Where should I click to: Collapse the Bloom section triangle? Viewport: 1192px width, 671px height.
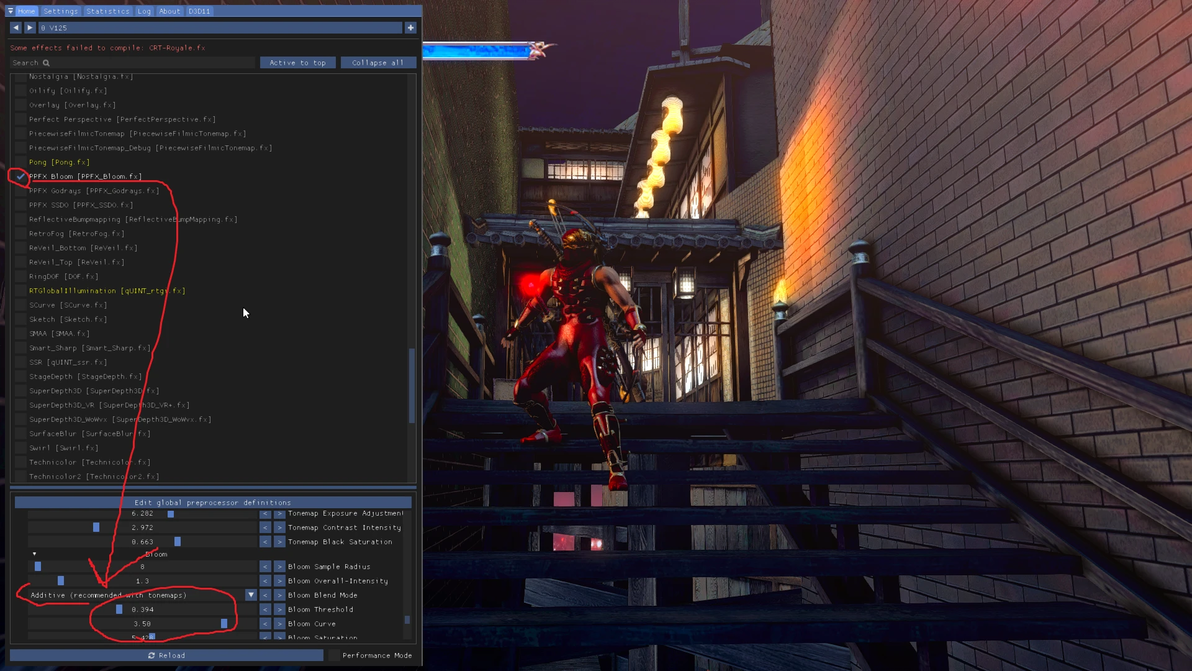coord(34,554)
